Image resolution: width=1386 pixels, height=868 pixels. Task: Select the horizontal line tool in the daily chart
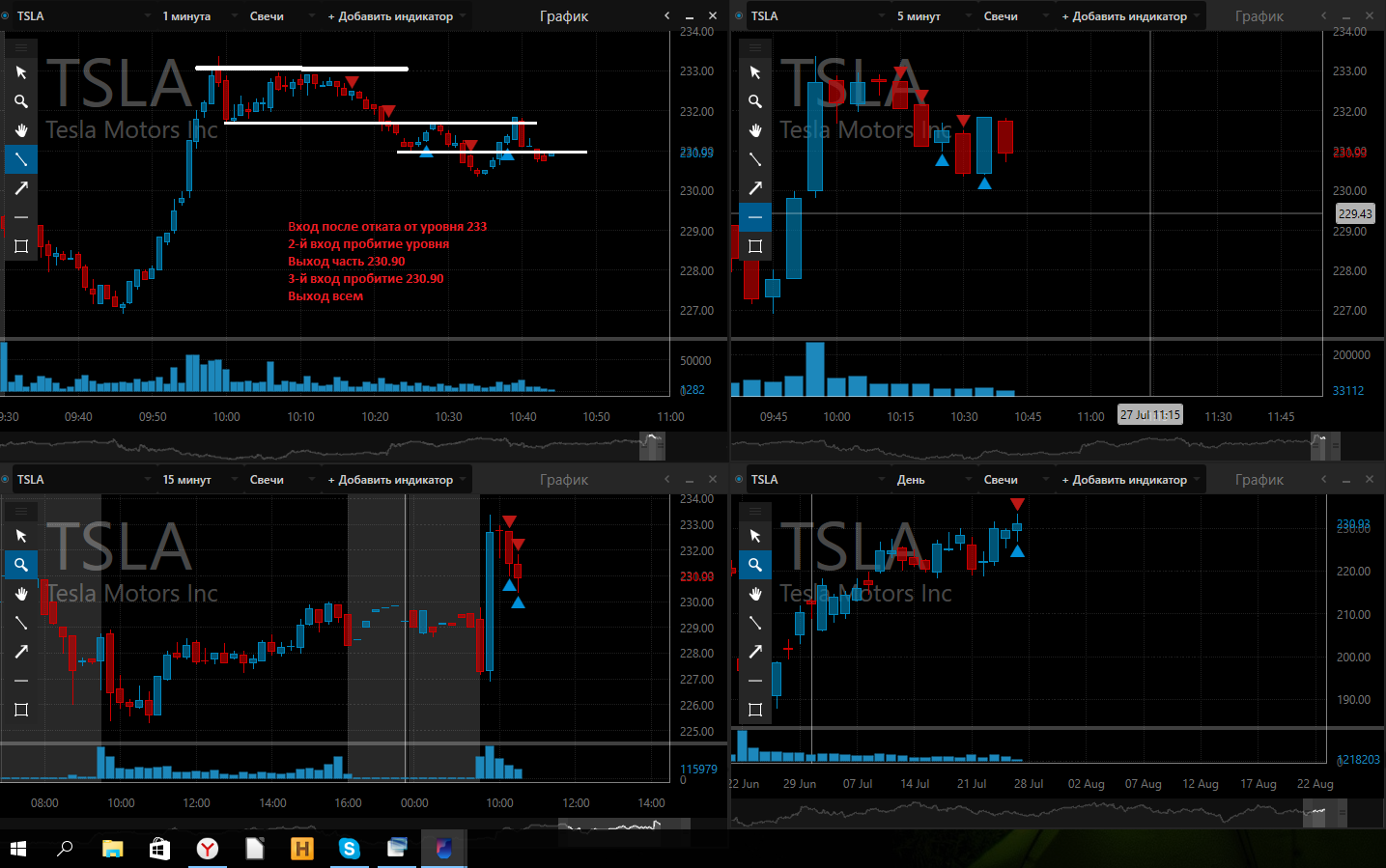click(755, 681)
